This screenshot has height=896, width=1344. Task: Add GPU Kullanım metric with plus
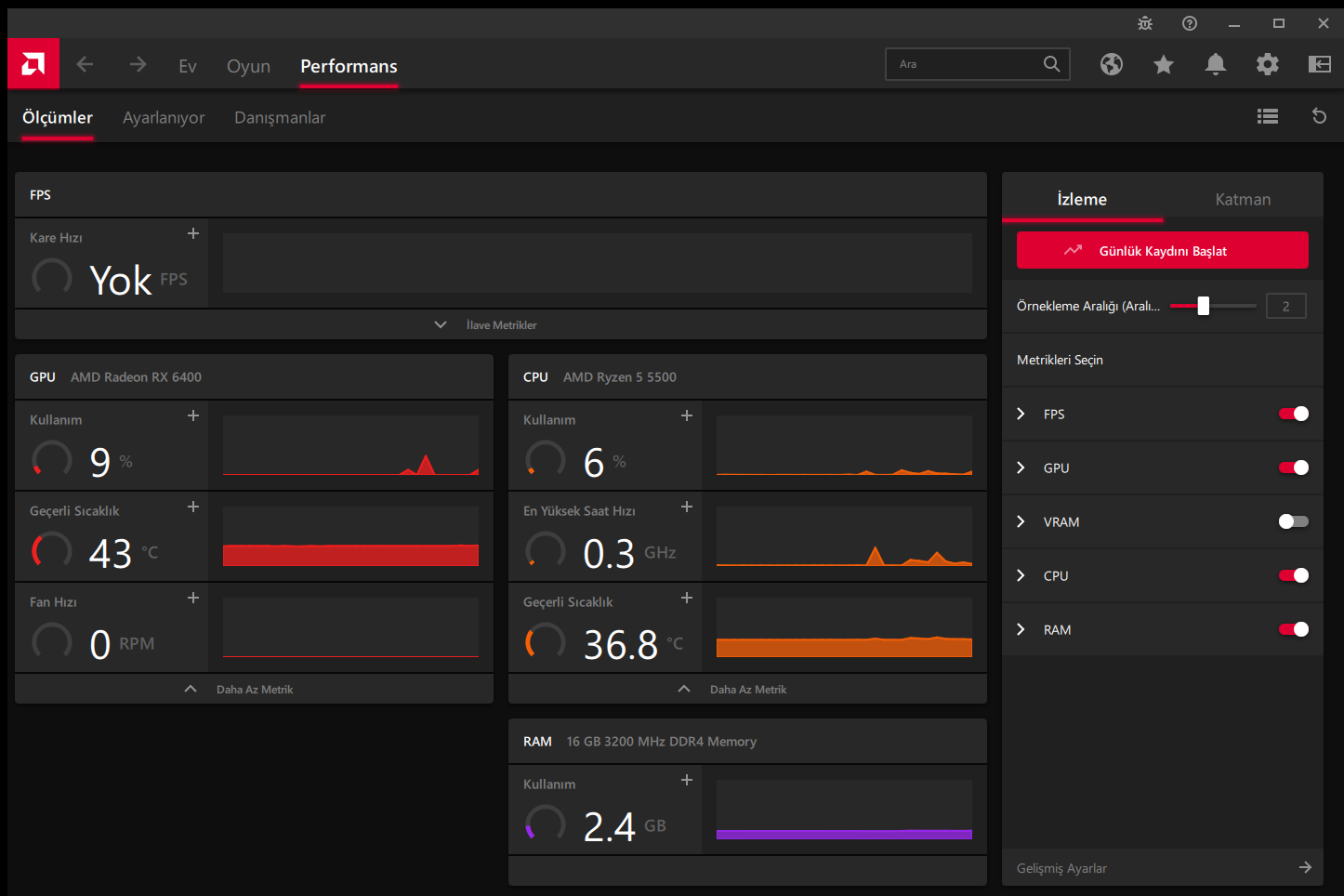(193, 415)
